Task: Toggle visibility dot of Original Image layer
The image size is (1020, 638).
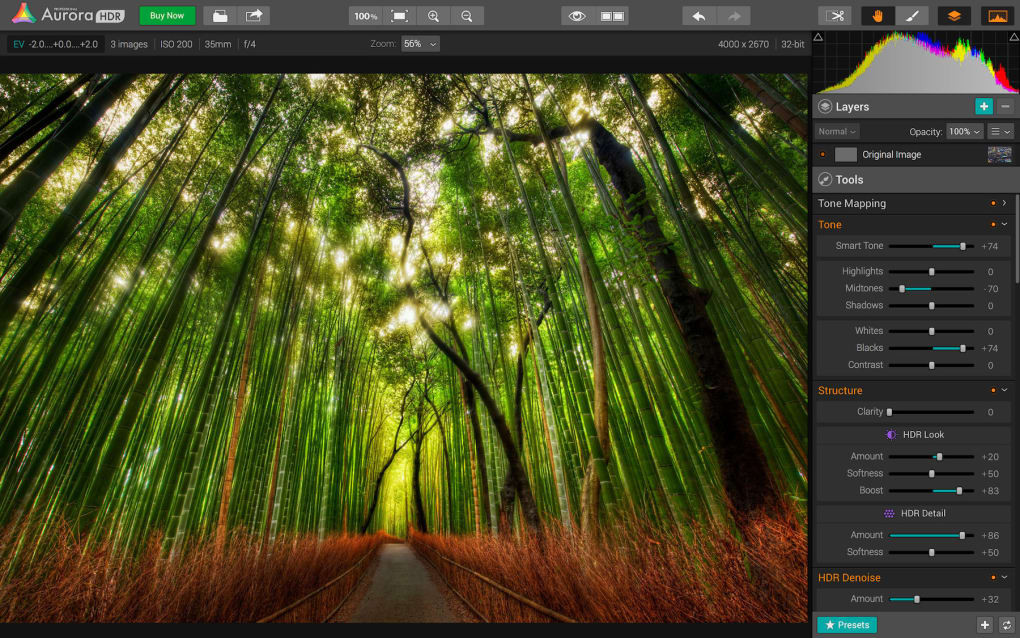Action: 823,155
